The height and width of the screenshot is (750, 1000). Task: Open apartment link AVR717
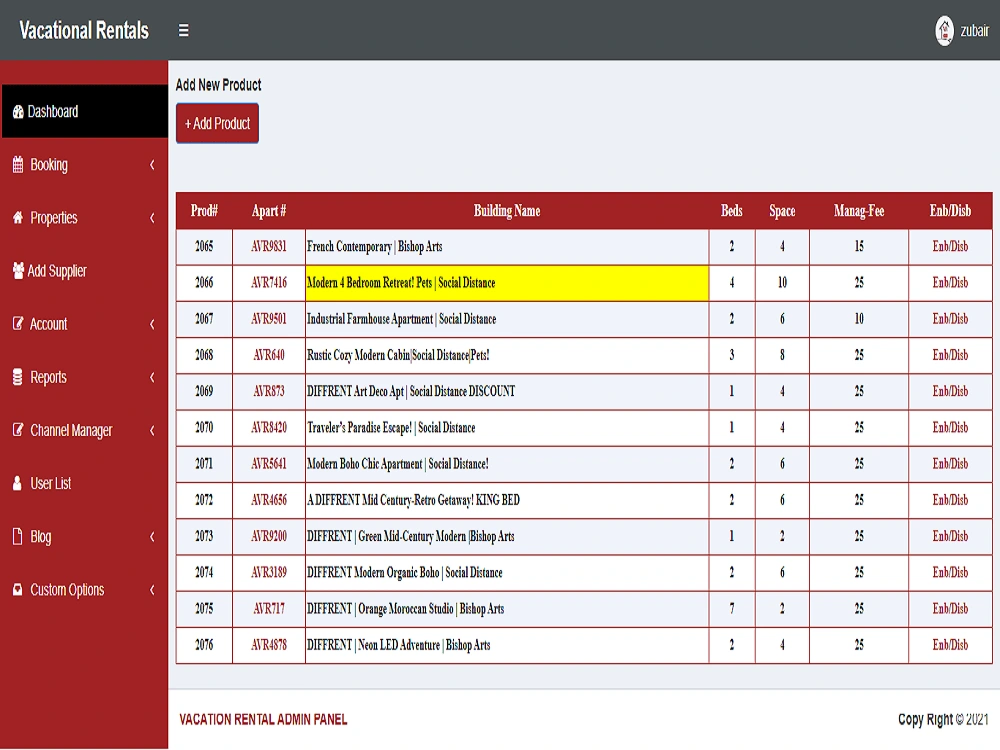268,608
